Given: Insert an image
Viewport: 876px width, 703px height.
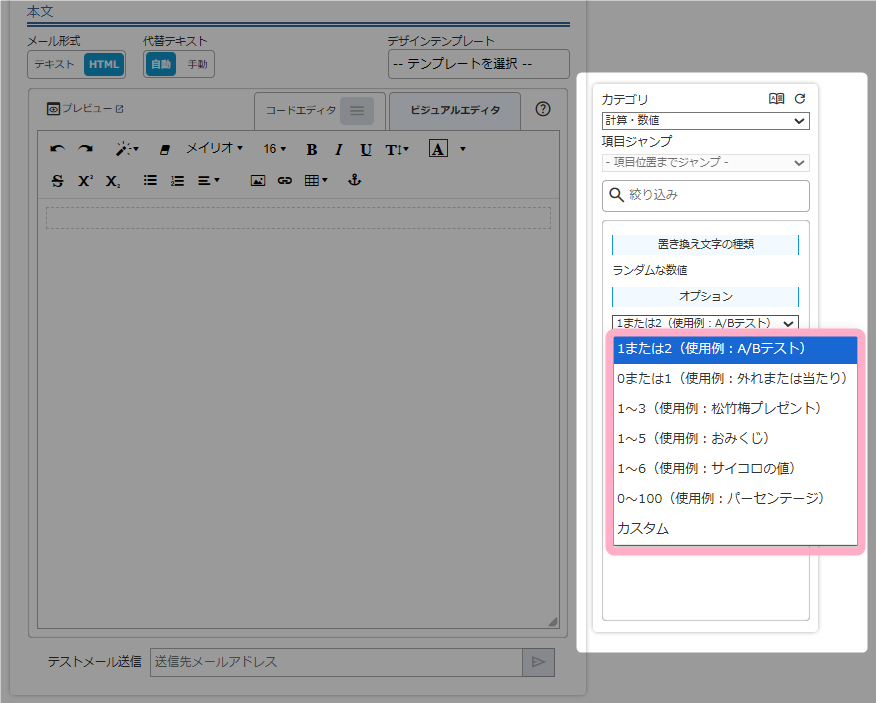Looking at the screenshot, I should click(258, 180).
